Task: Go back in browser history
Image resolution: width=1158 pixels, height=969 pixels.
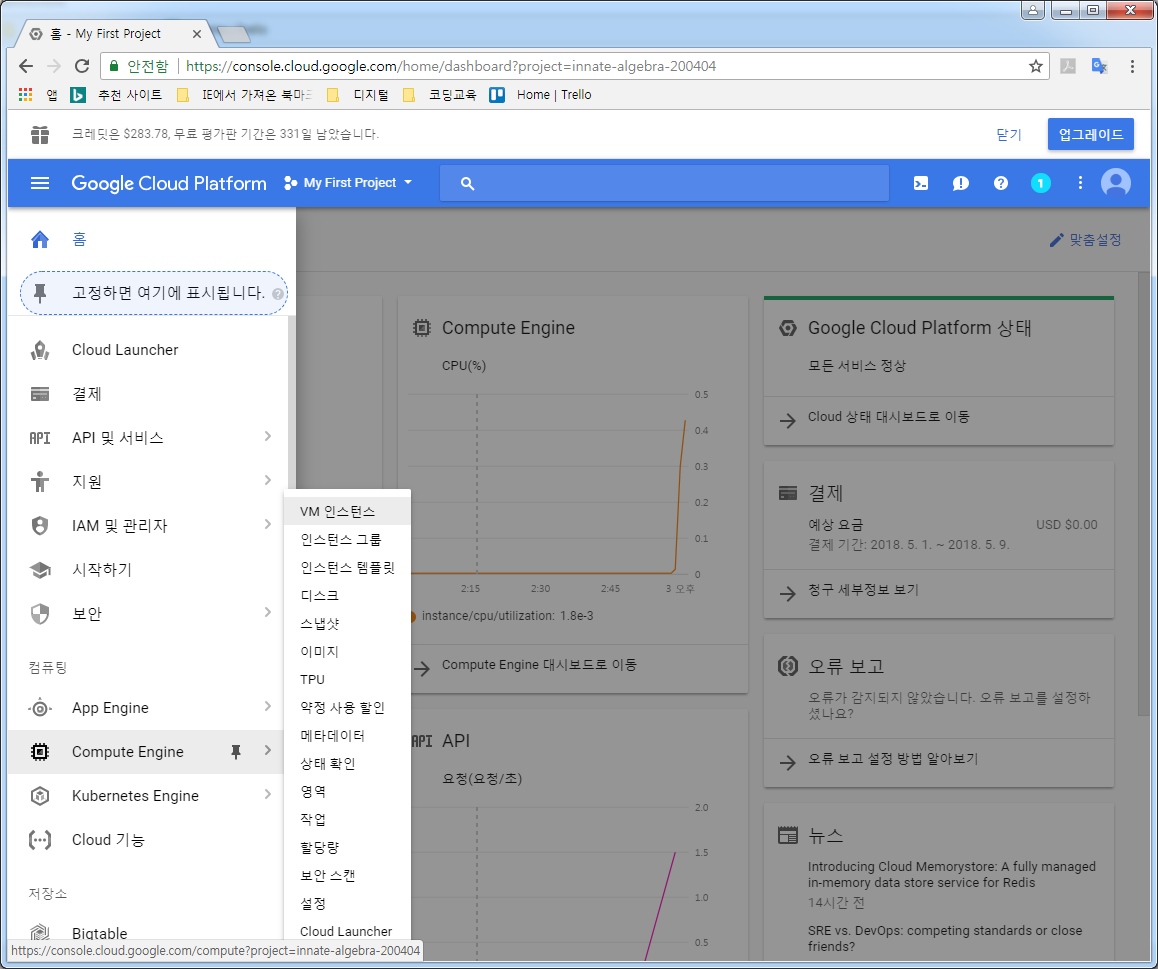Action: coord(26,66)
